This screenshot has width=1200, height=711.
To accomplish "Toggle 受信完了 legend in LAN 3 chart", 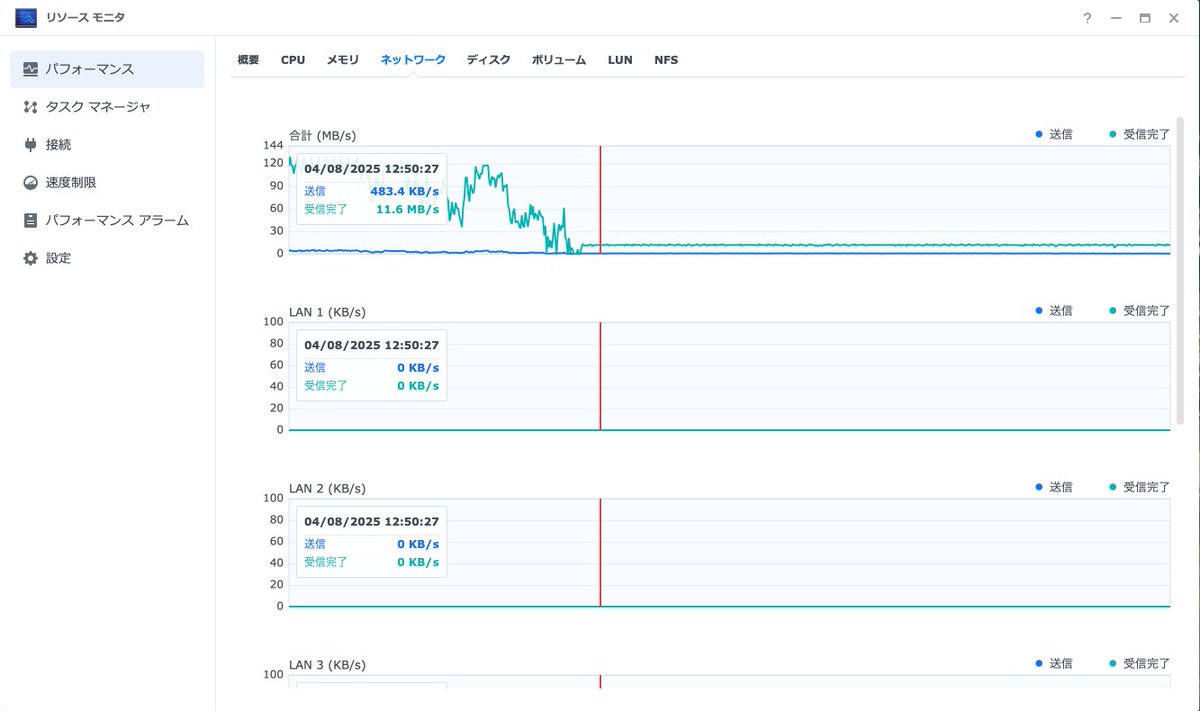I will tap(1139, 664).
